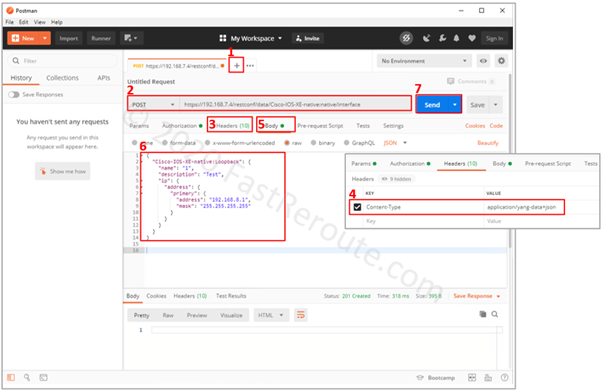Open the console icon in status bar
The width and height of the screenshot is (602, 392).
43,377
